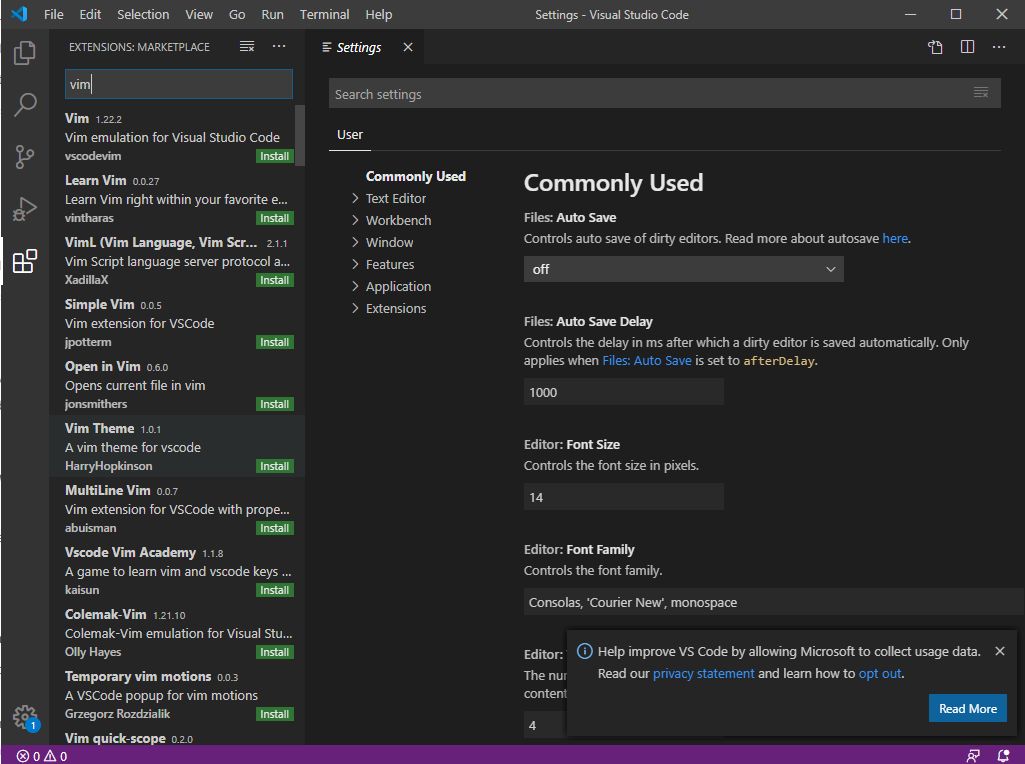Open the Help menu
Viewport: 1025px width, 764px height.
click(x=378, y=14)
